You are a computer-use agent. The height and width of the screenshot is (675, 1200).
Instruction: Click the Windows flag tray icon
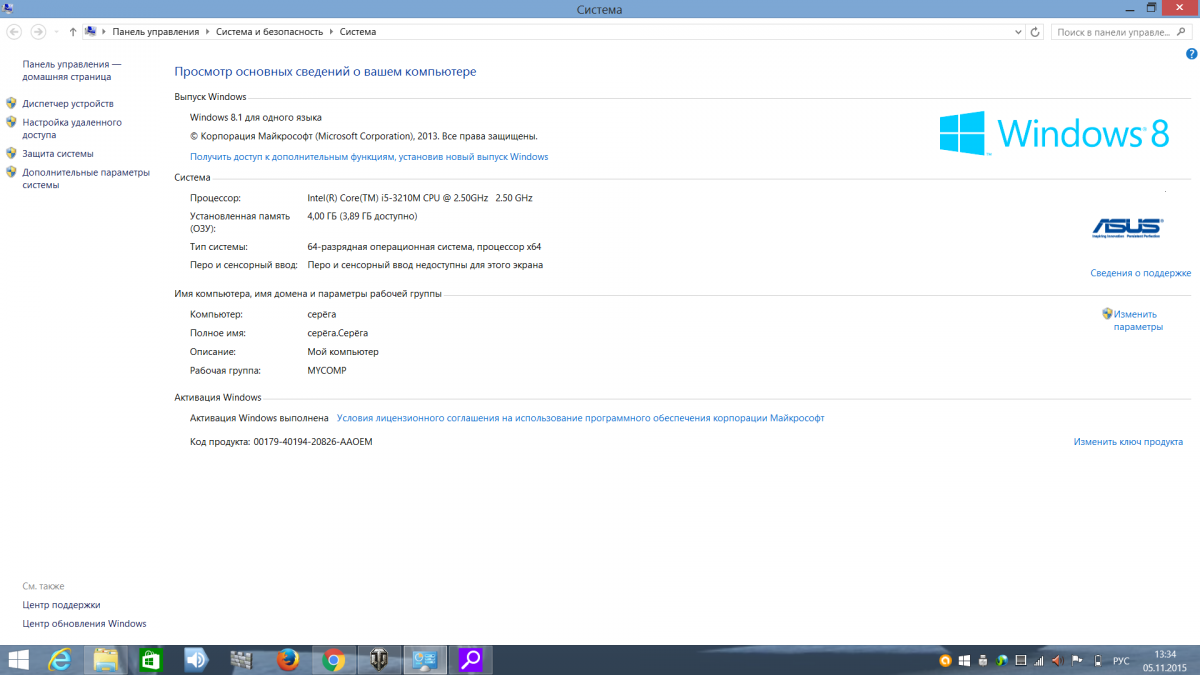click(x=965, y=661)
